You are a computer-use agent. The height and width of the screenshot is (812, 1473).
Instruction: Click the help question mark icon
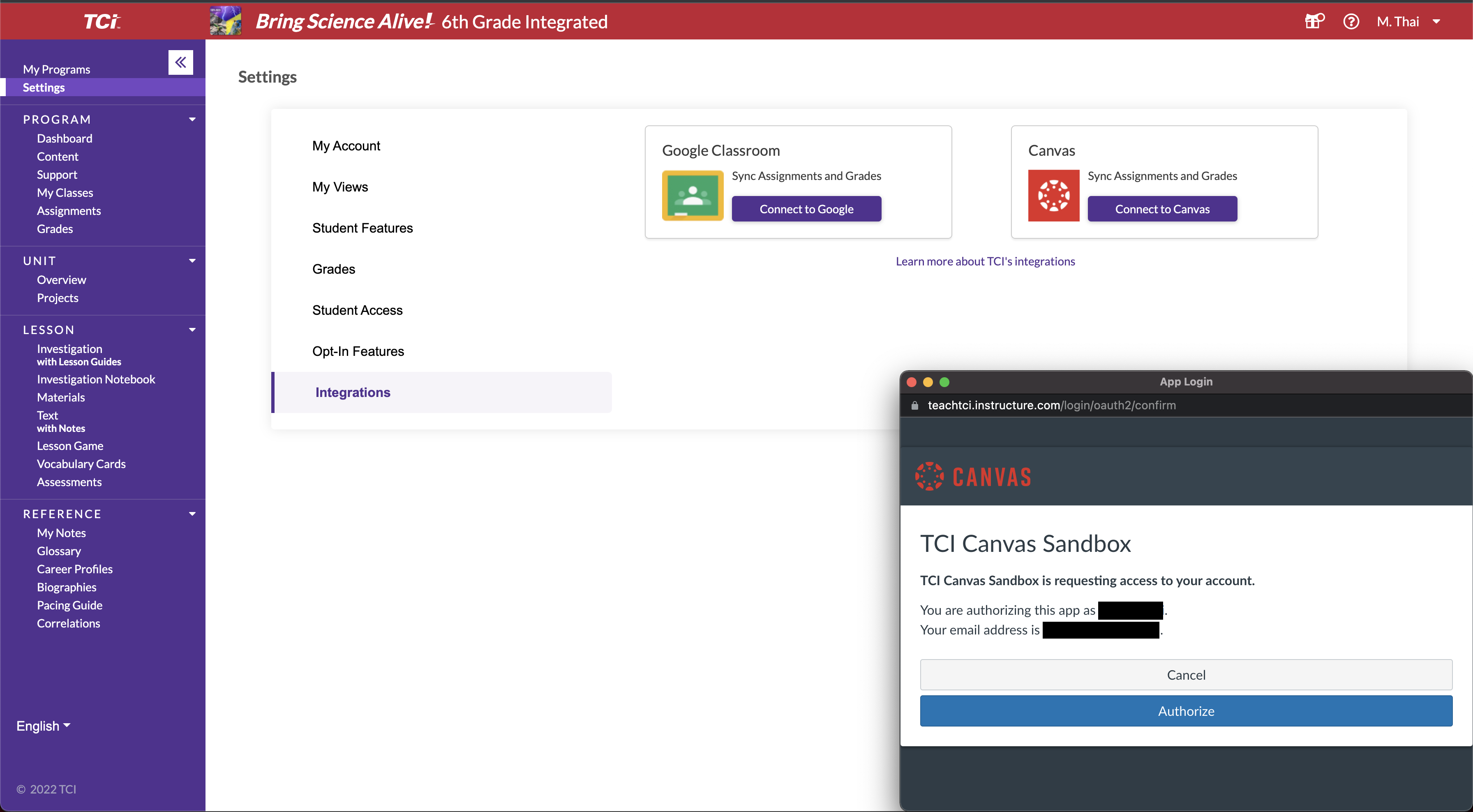tap(1351, 21)
